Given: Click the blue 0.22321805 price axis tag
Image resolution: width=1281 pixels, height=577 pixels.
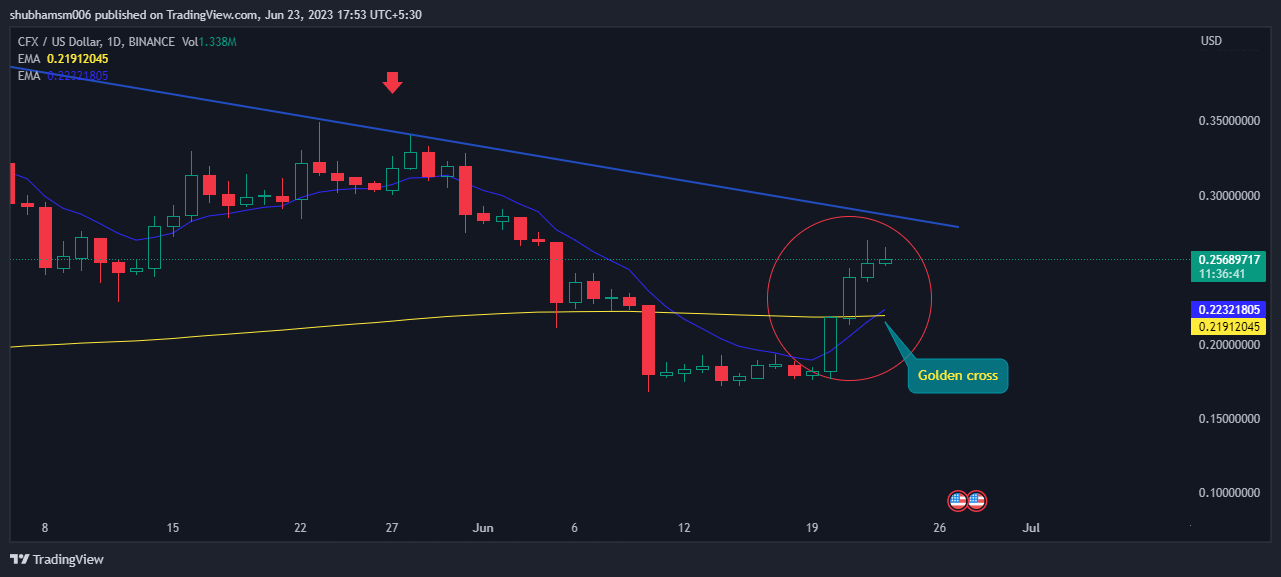Looking at the screenshot, I should tap(1231, 310).
